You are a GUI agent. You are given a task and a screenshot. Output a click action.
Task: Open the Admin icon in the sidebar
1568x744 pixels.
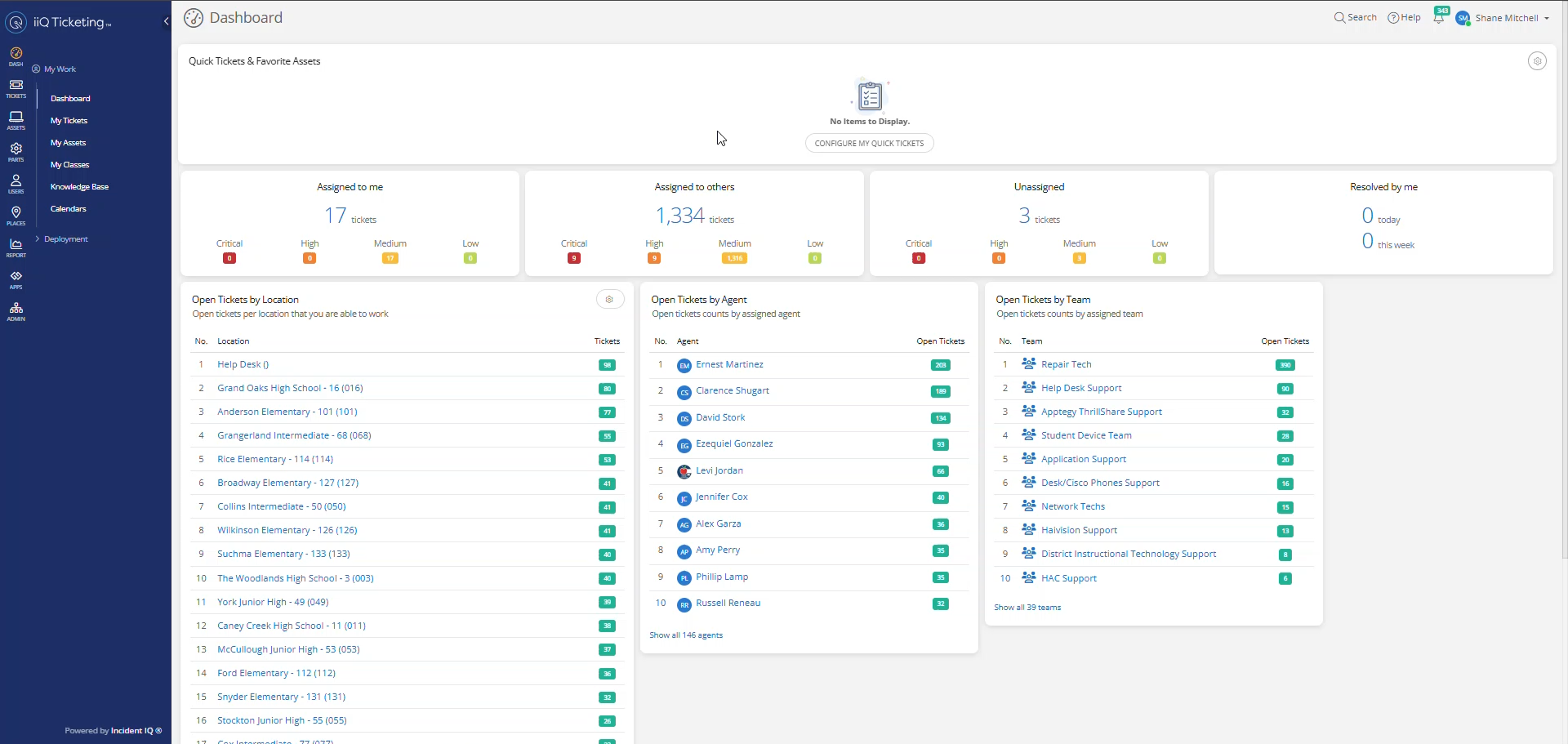point(16,311)
